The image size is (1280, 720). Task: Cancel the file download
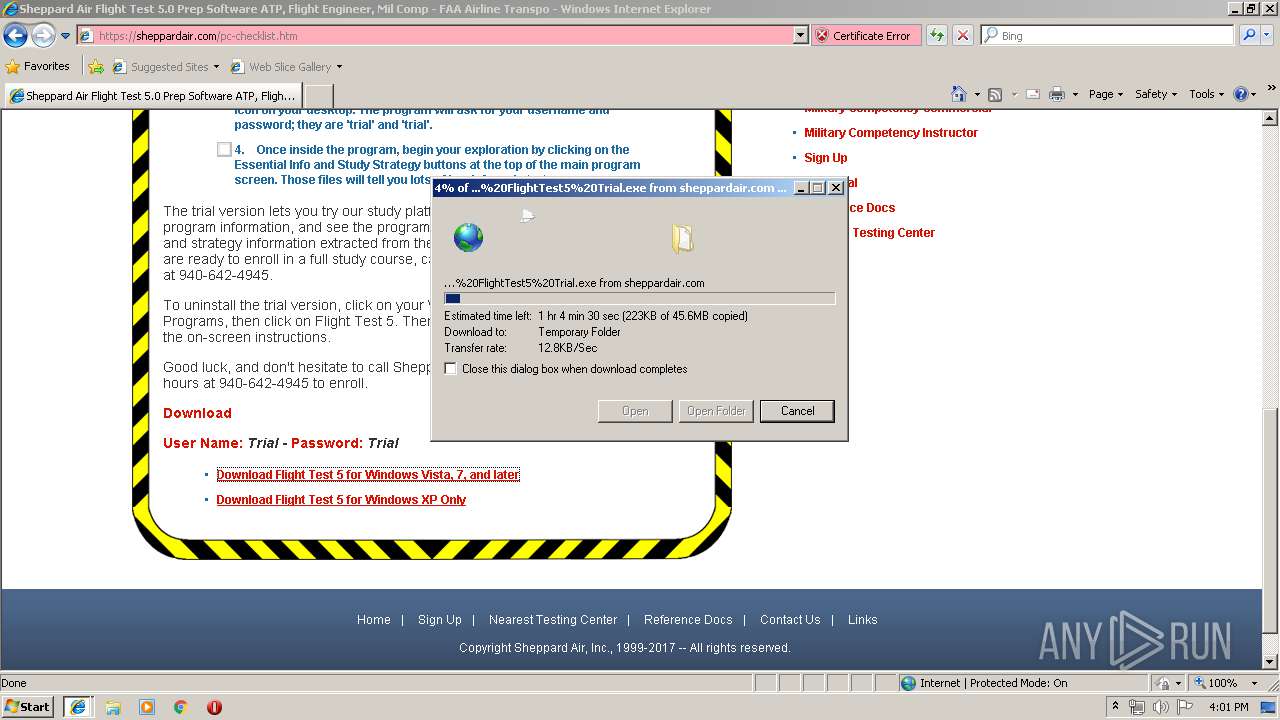point(797,411)
